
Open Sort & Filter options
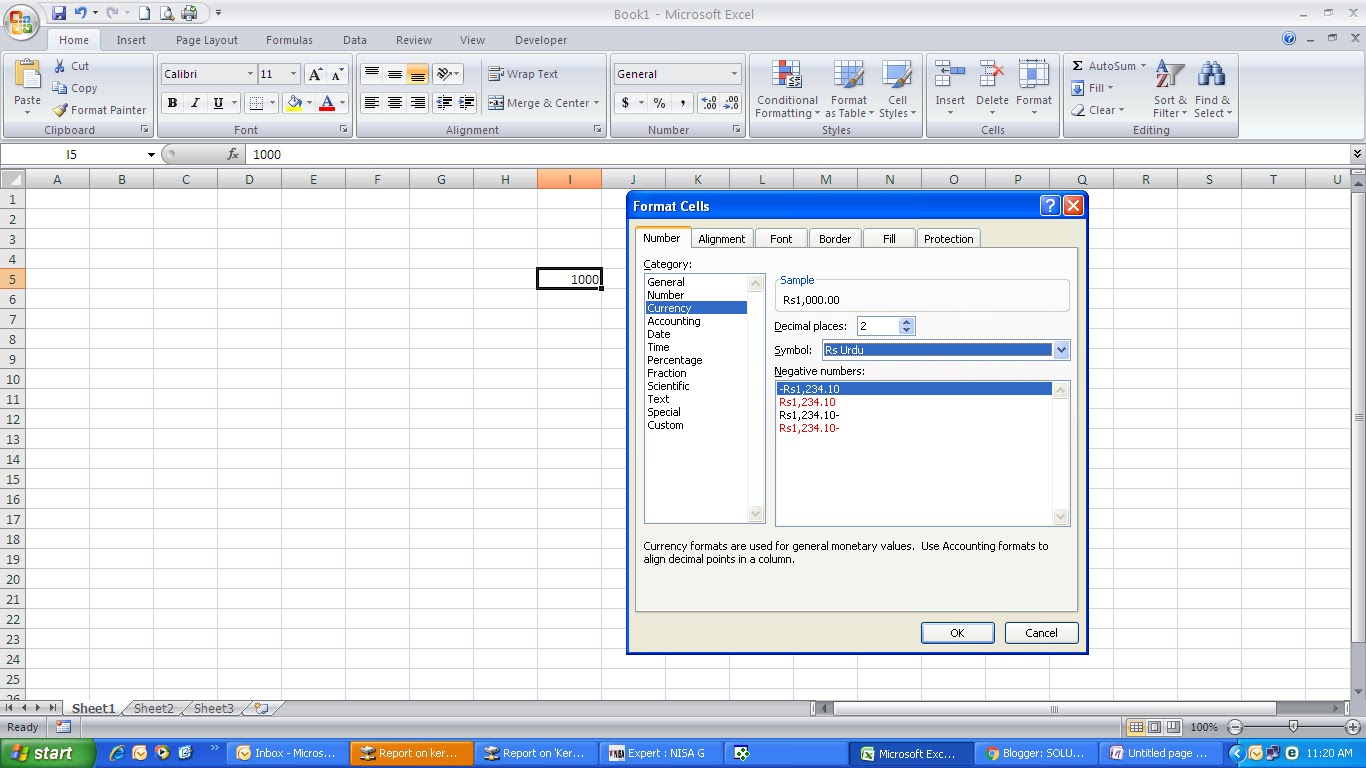tap(1168, 90)
